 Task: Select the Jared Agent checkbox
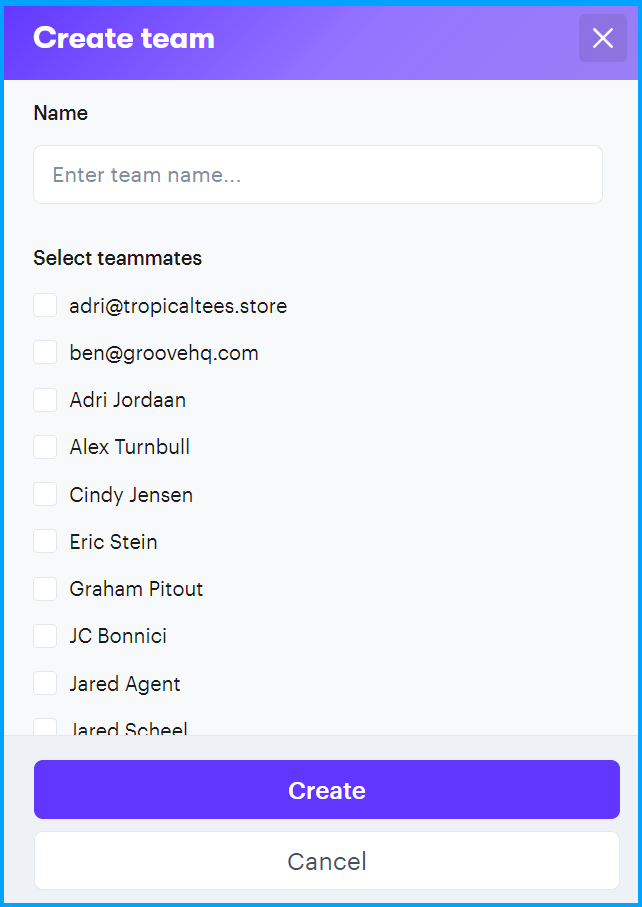(x=45, y=684)
